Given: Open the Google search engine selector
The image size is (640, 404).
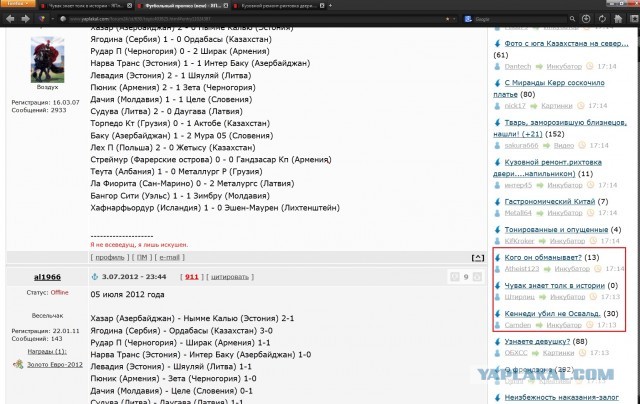Looking at the screenshot, I should [x=469, y=19].
